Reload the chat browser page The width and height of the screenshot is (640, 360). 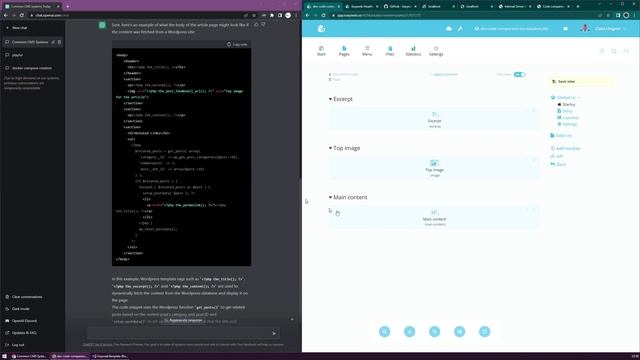pos(22,15)
